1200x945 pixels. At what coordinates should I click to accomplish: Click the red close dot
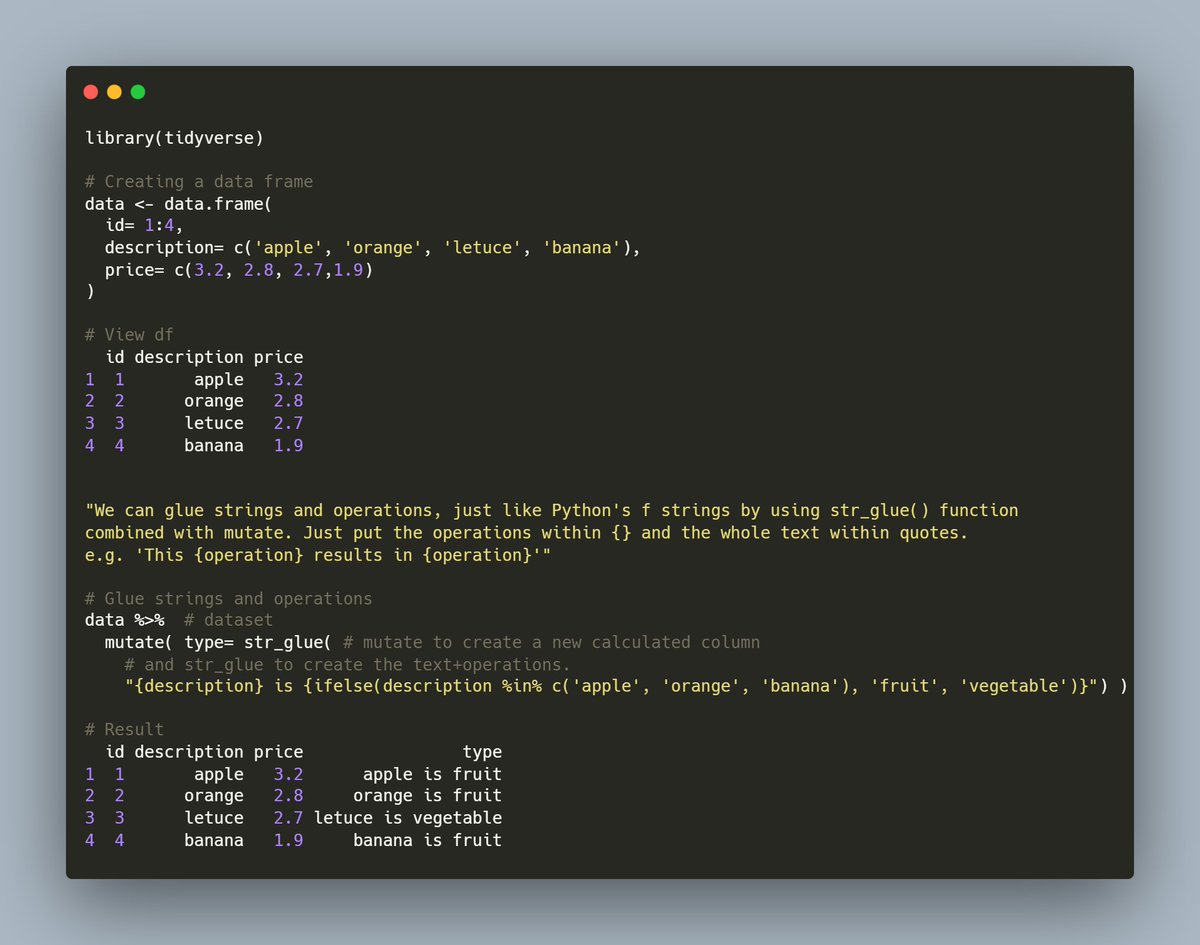(91, 92)
